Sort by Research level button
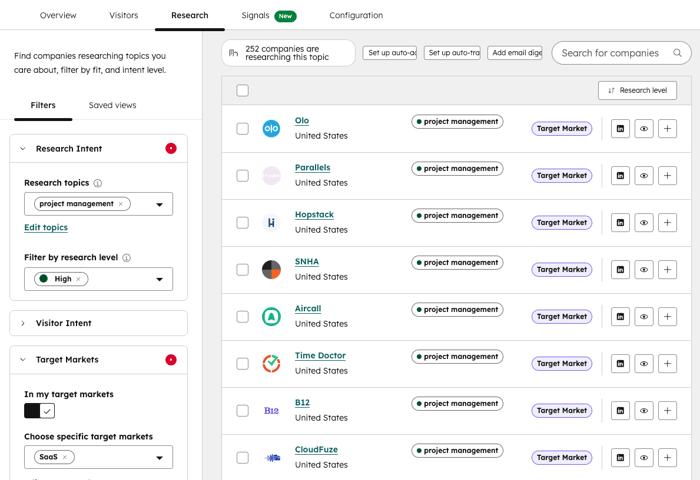 (x=637, y=91)
